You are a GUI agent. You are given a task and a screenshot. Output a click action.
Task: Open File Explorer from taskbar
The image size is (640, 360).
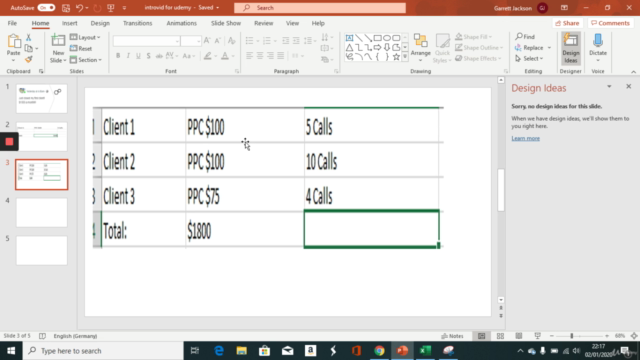241,351
